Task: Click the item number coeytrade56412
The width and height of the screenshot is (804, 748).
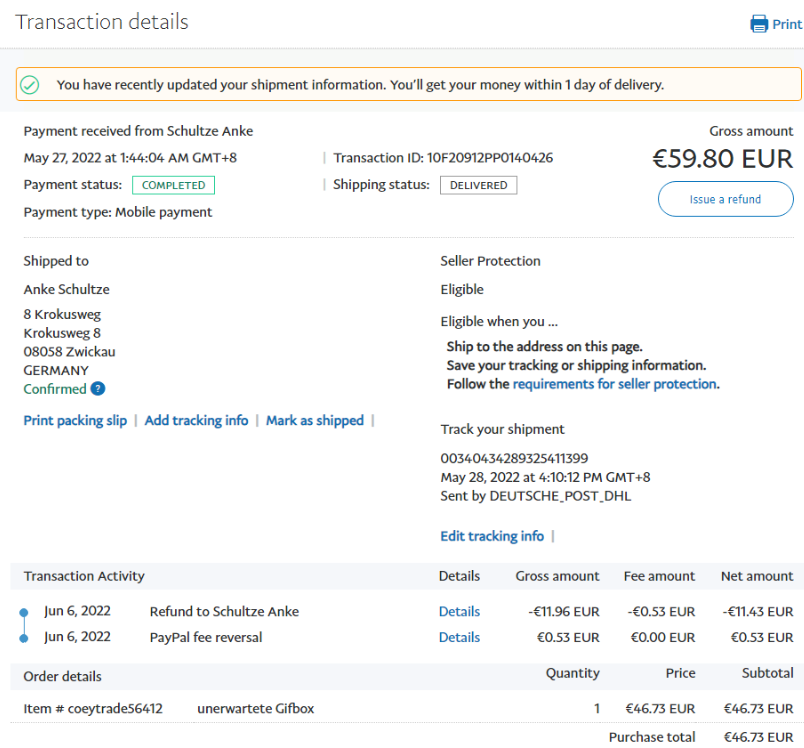Action: click(114, 709)
